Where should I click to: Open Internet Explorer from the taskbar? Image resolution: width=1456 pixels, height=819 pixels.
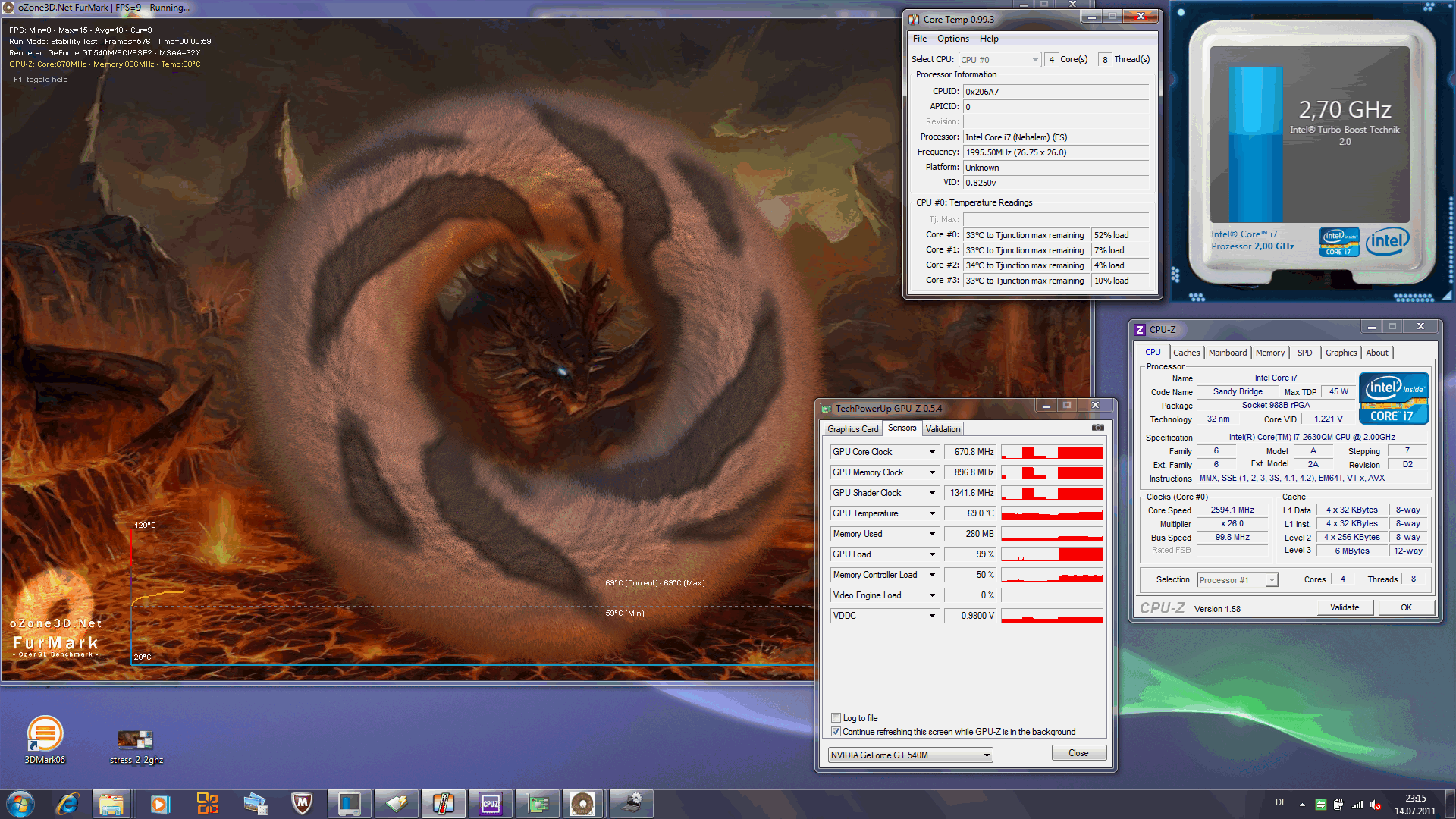point(67,803)
